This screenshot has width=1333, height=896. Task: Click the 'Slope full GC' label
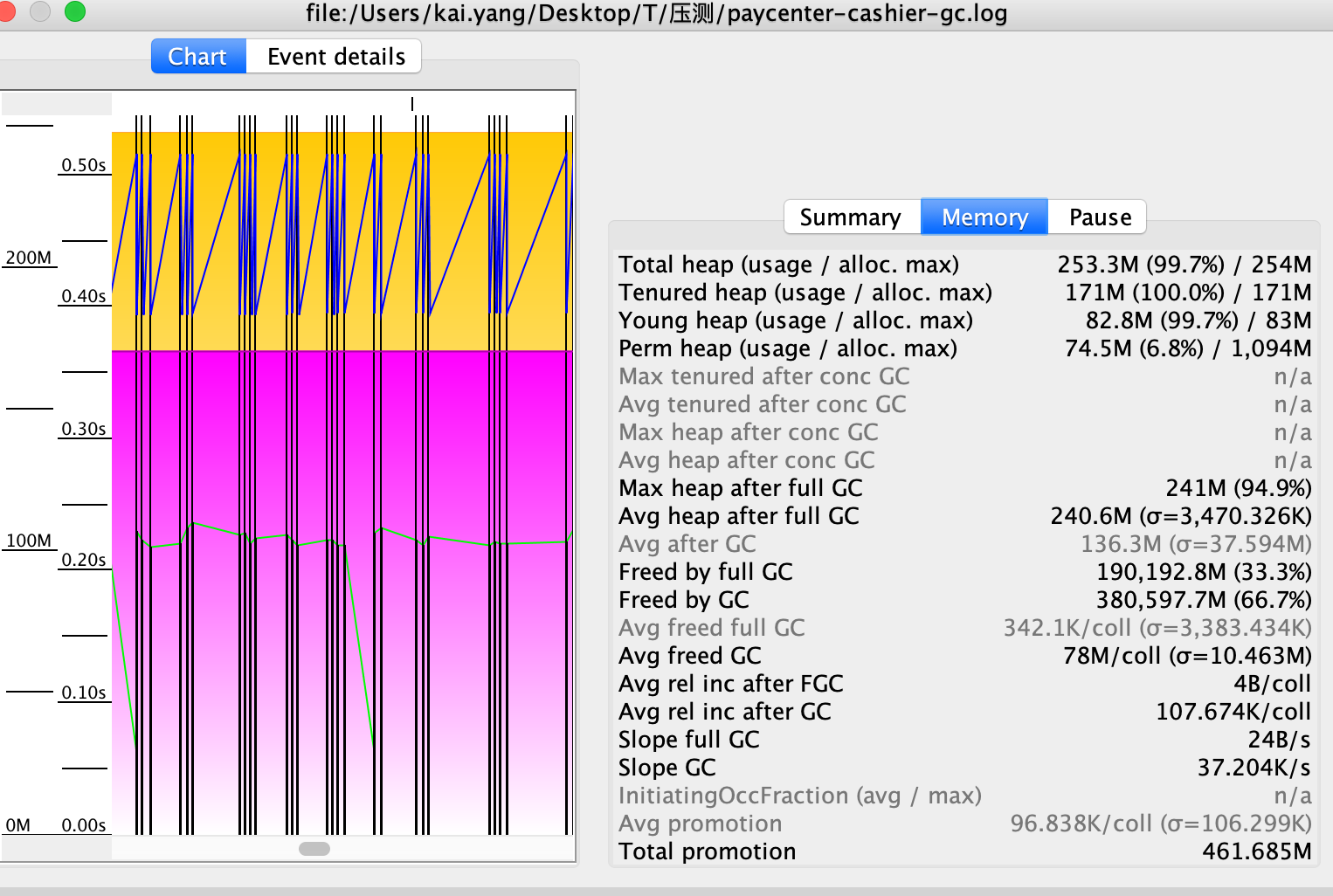pyautogui.click(x=689, y=740)
